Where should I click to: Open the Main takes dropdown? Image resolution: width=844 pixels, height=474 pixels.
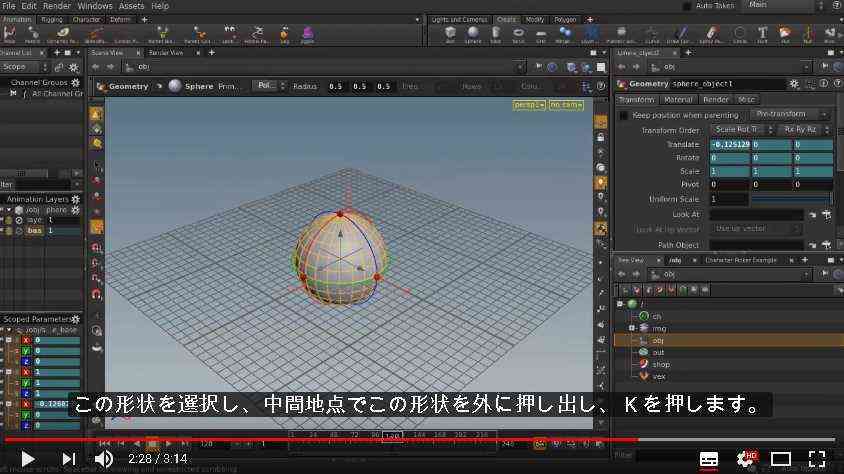tap(785, 5)
